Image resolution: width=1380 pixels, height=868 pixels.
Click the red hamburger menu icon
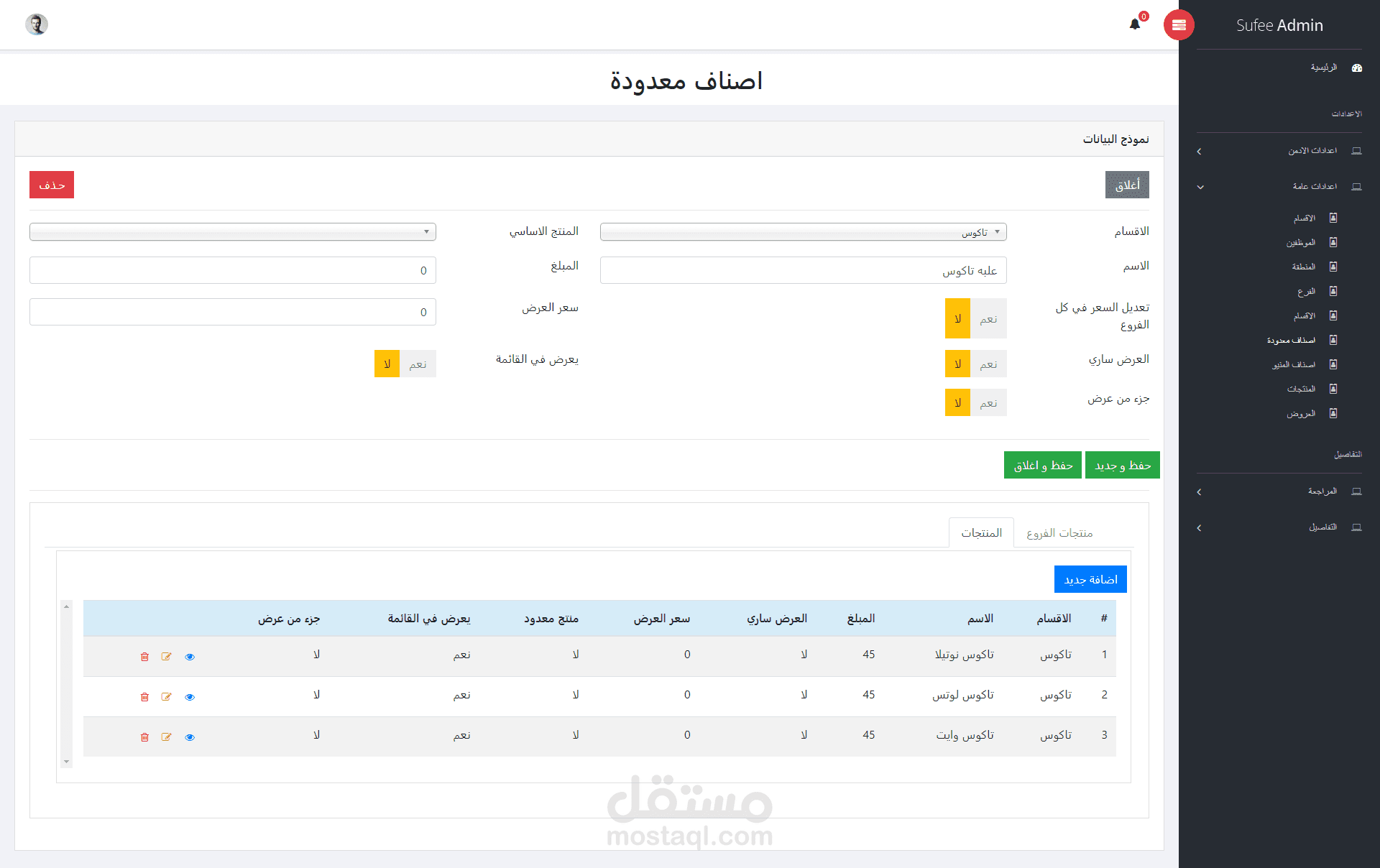coord(1179,25)
